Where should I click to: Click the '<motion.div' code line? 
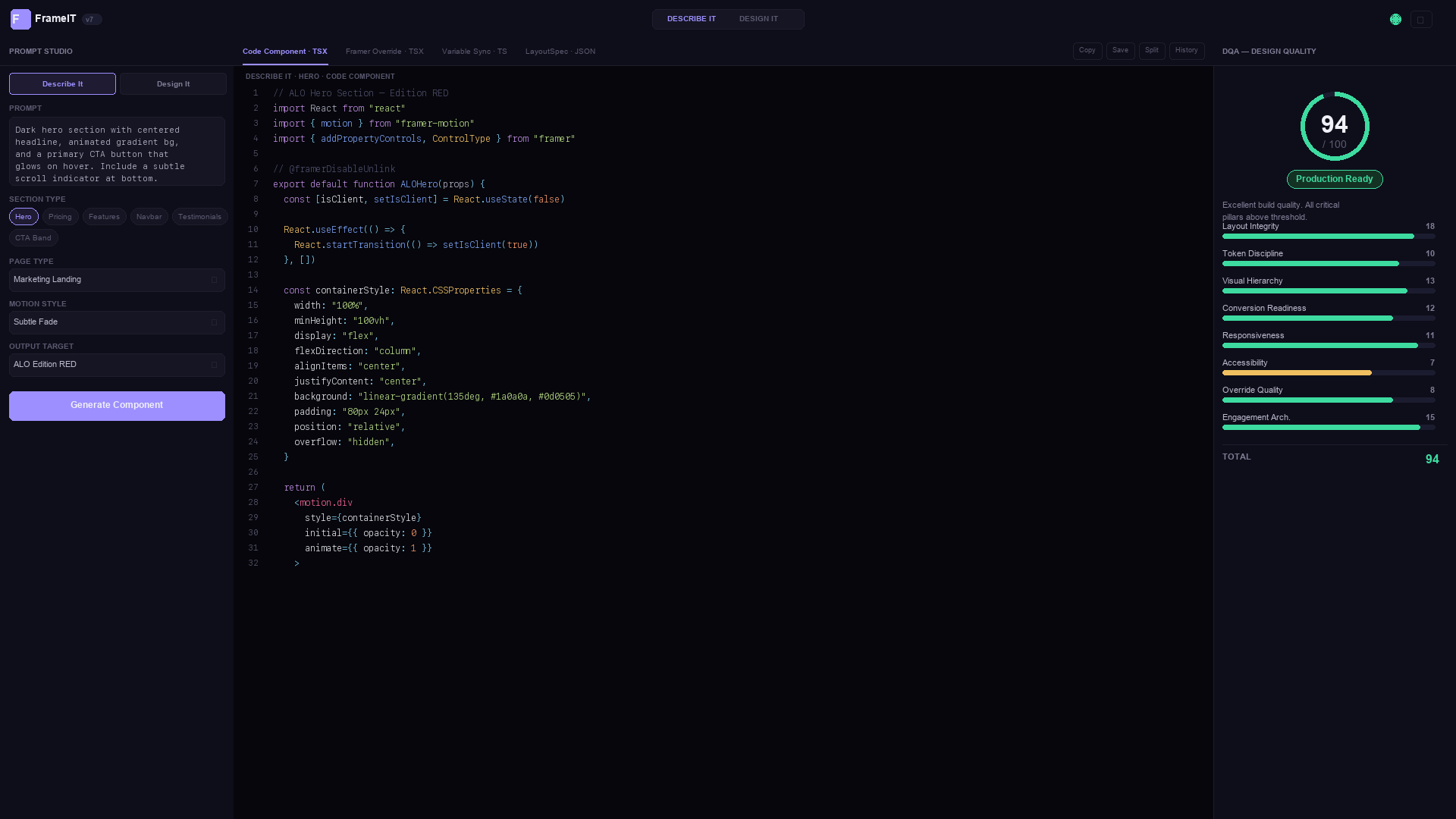[323, 503]
